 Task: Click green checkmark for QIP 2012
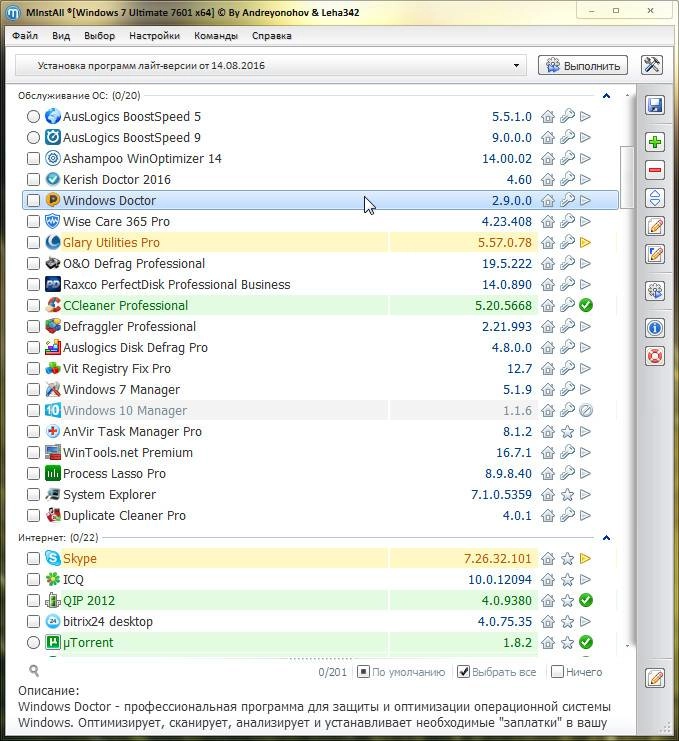[586, 600]
